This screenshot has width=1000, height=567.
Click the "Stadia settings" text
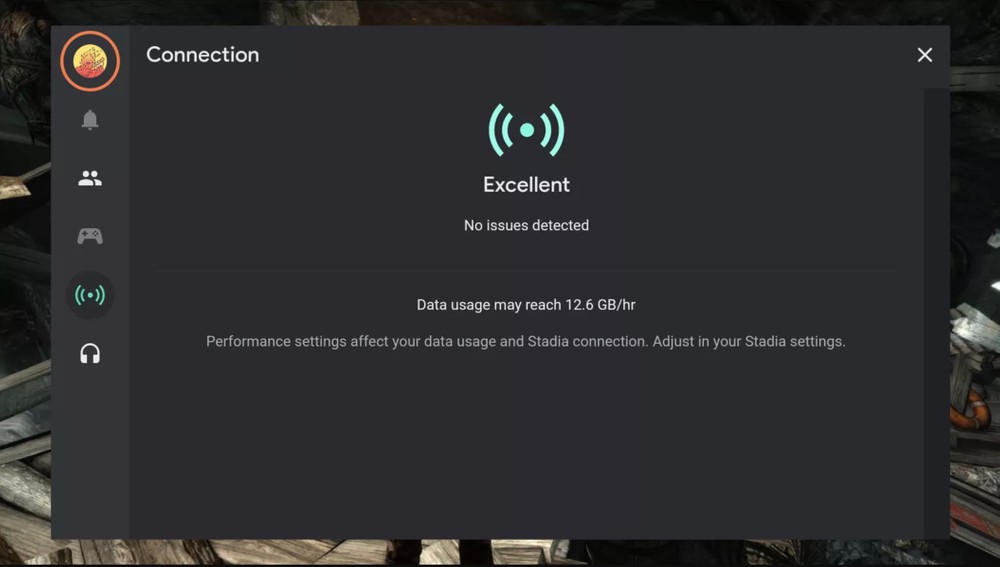(792, 342)
